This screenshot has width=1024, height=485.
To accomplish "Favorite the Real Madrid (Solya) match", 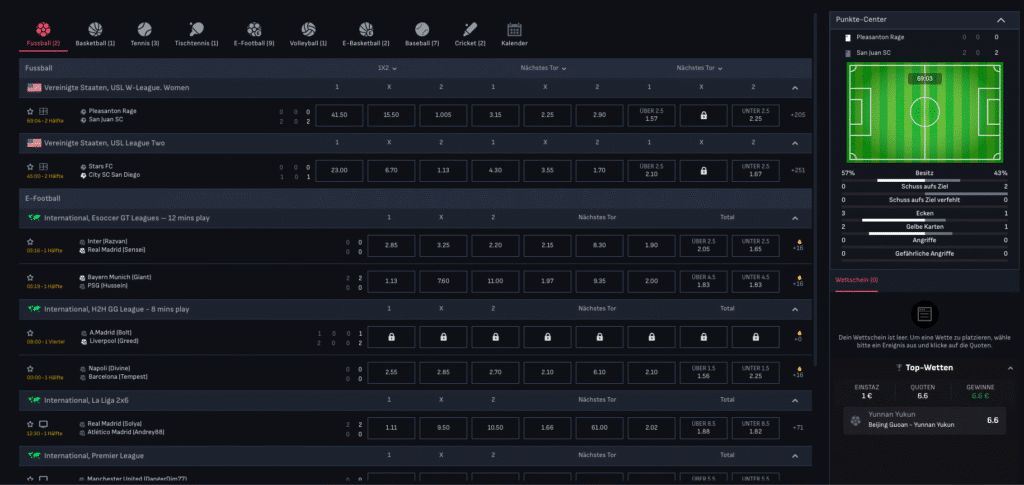I will 30,424.
